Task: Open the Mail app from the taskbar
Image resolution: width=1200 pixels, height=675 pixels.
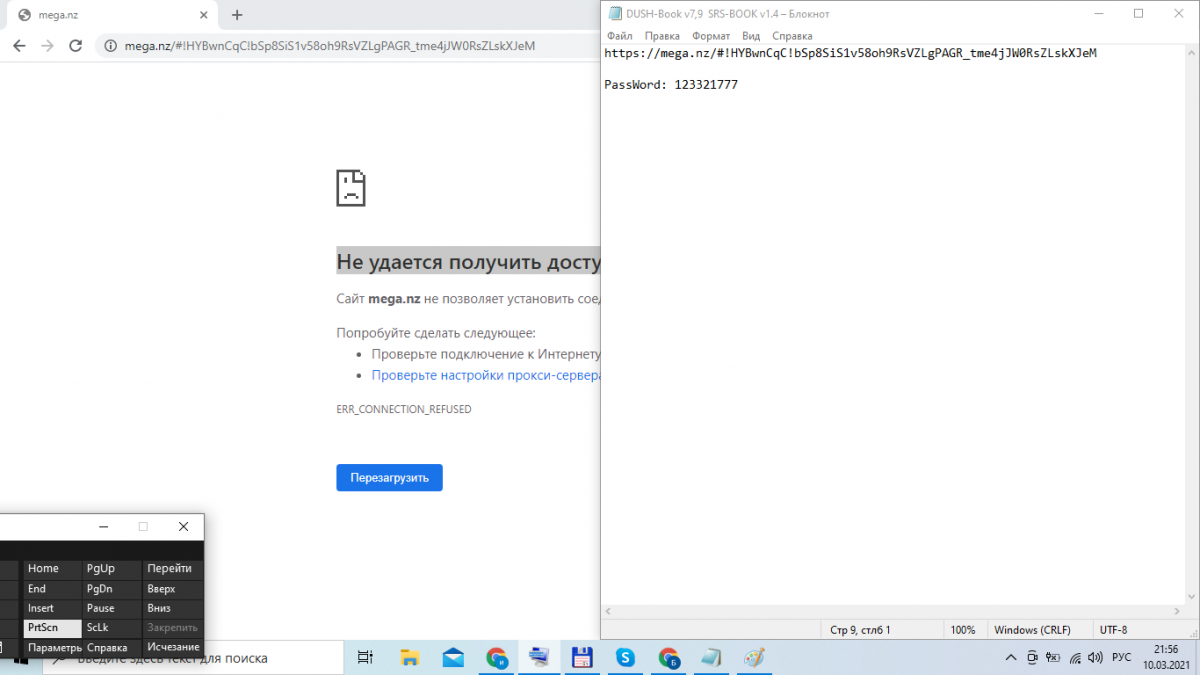Action: pos(453,657)
